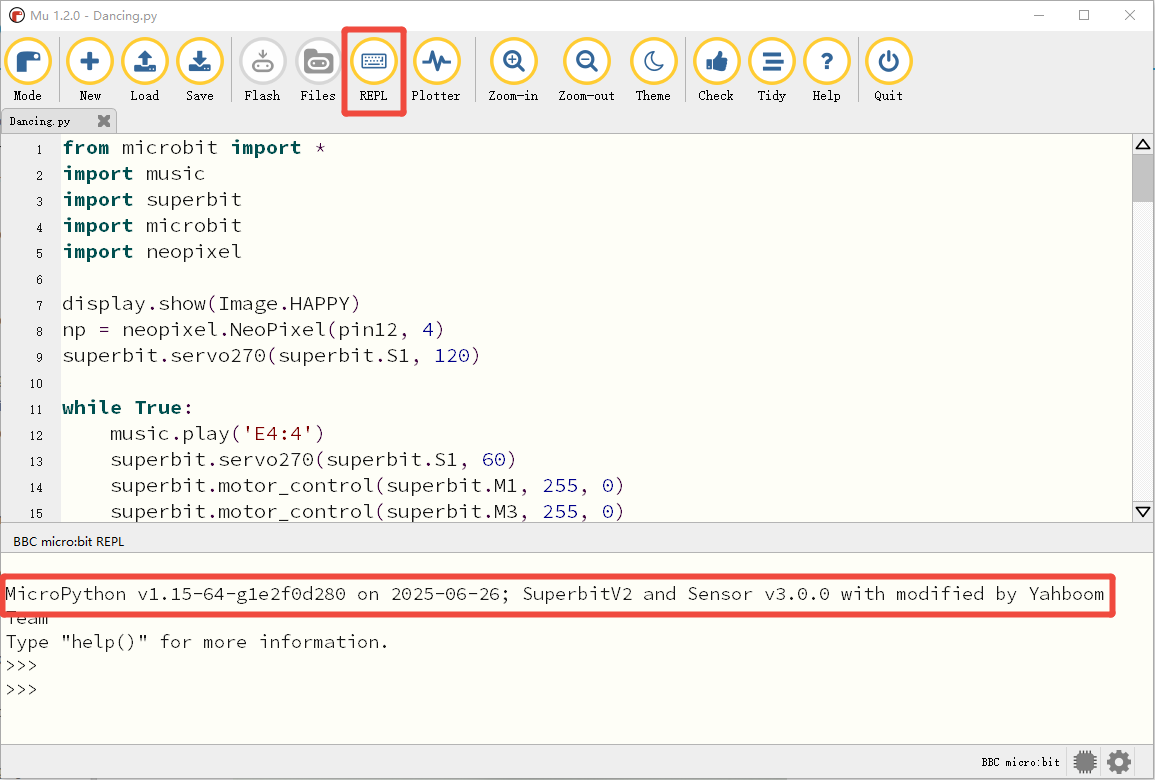Image resolution: width=1155 pixels, height=780 pixels.
Task: Quit the Mu editor
Action: click(x=888, y=70)
